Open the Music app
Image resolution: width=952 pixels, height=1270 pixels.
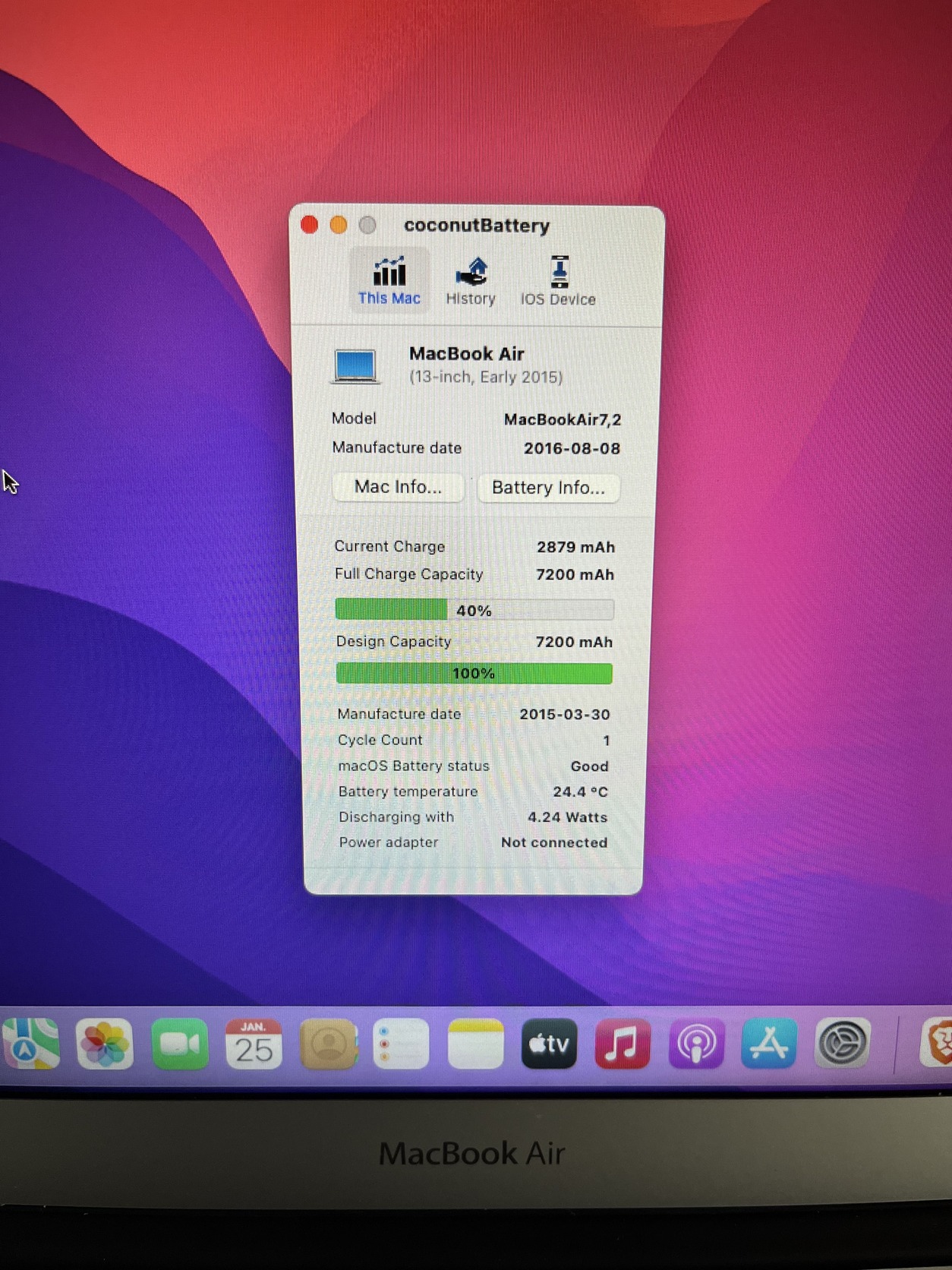coord(623,1044)
